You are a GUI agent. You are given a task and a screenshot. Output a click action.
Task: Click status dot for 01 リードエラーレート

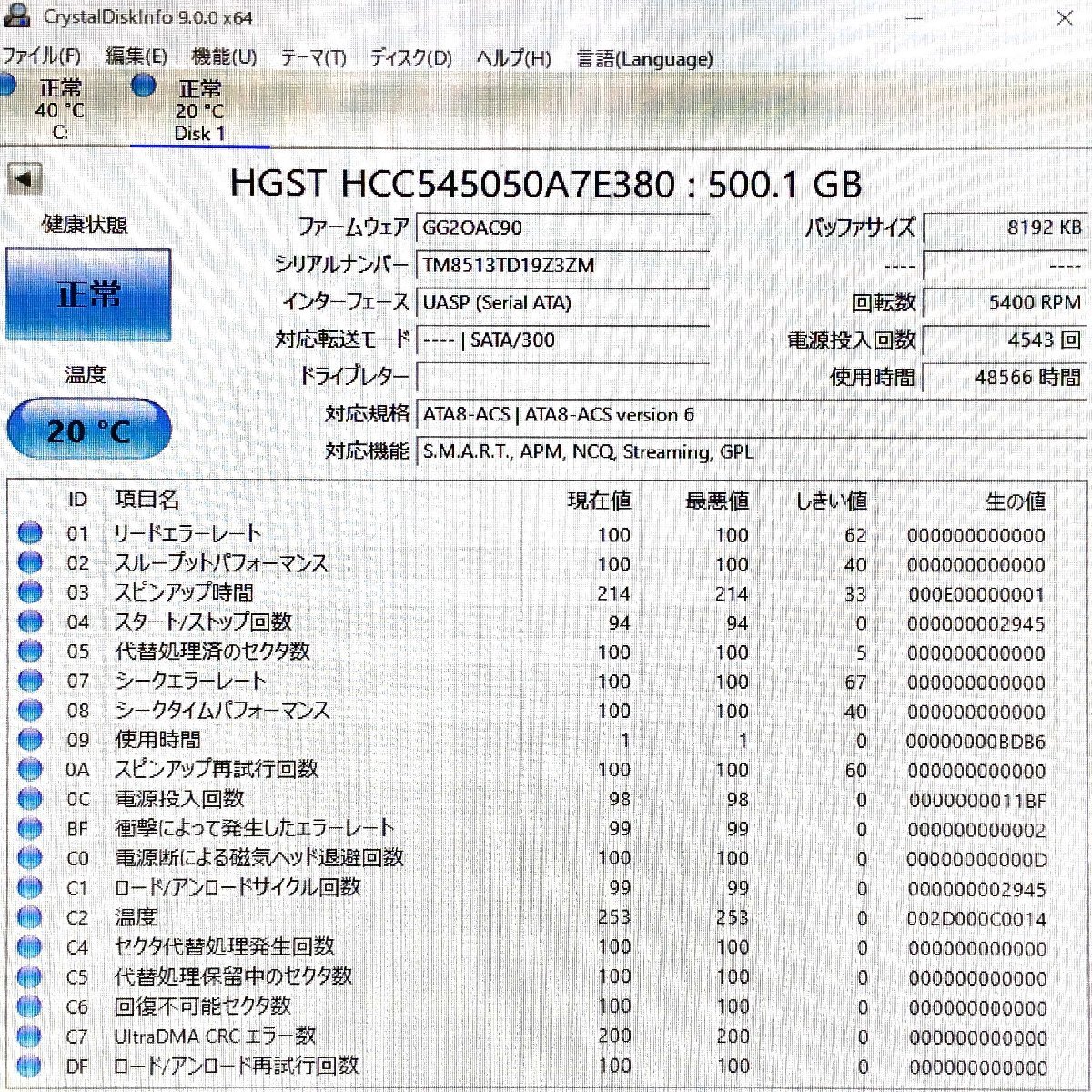30,533
